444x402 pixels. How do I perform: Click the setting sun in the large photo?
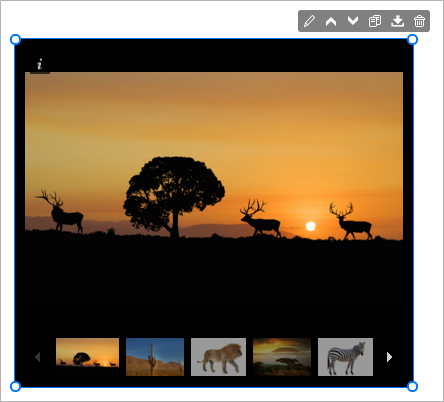click(311, 226)
